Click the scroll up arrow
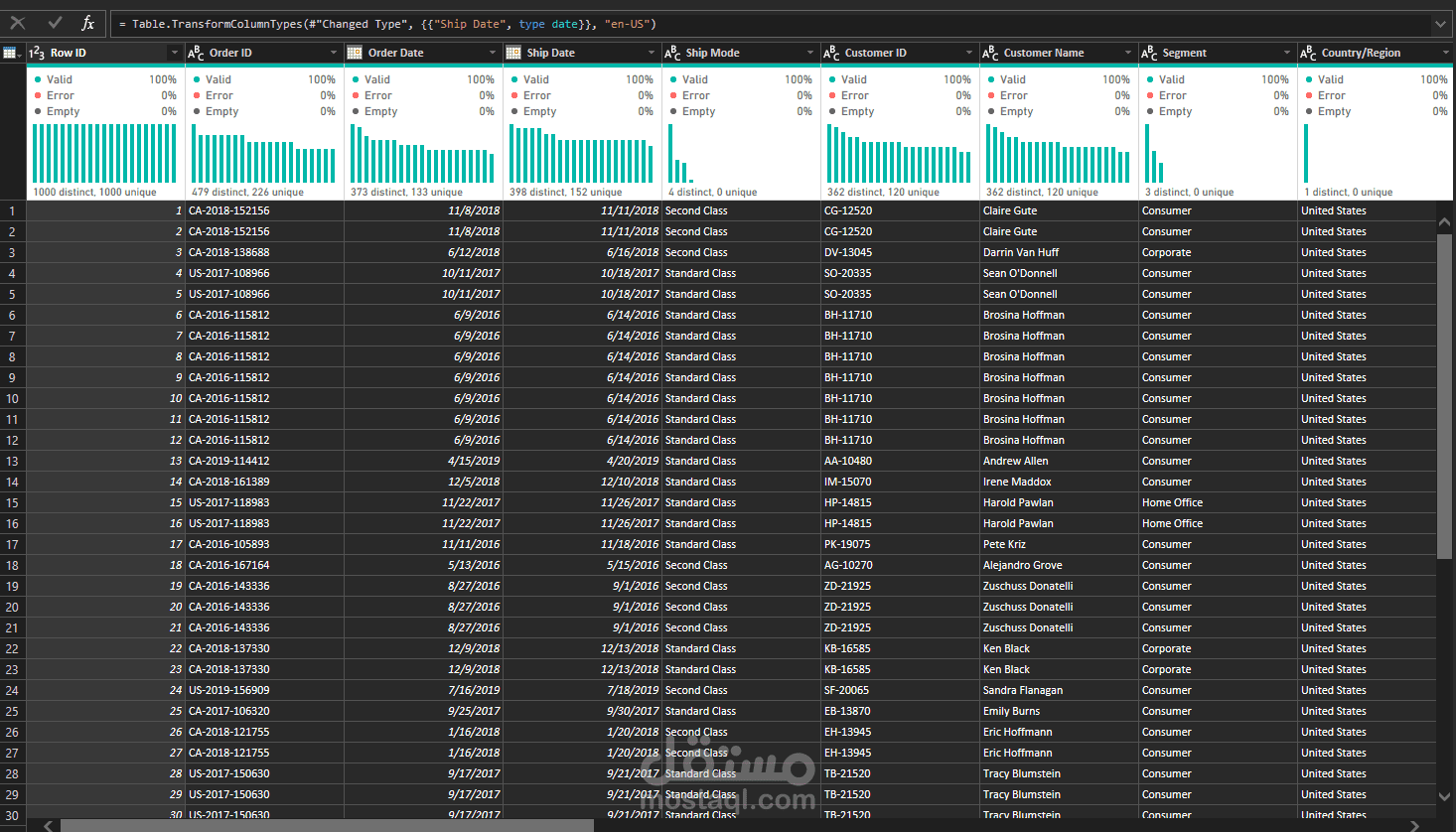The width and height of the screenshot is (1456, 832). pos(1445,221)
